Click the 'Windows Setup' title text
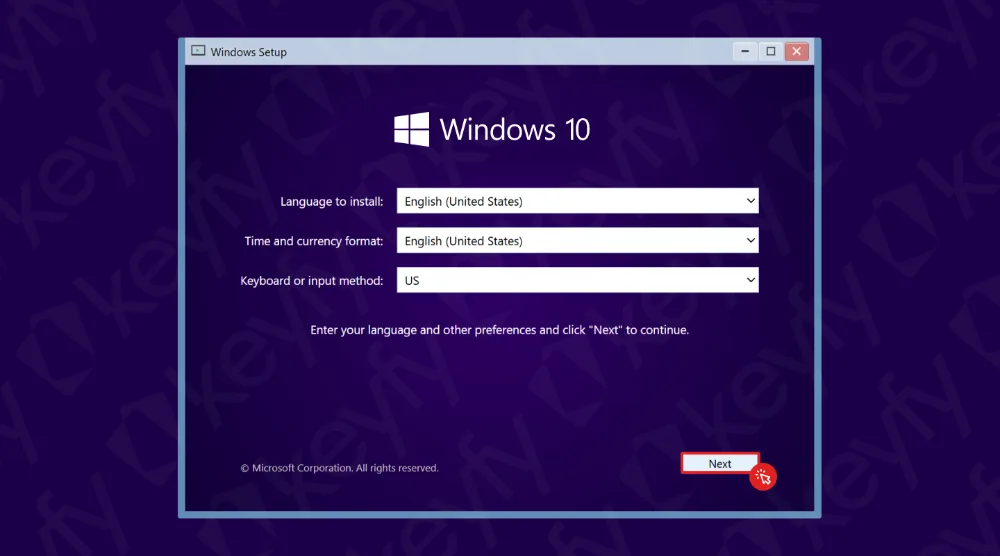This screenshot has height=556, width=1000. (x=249, y=52)
